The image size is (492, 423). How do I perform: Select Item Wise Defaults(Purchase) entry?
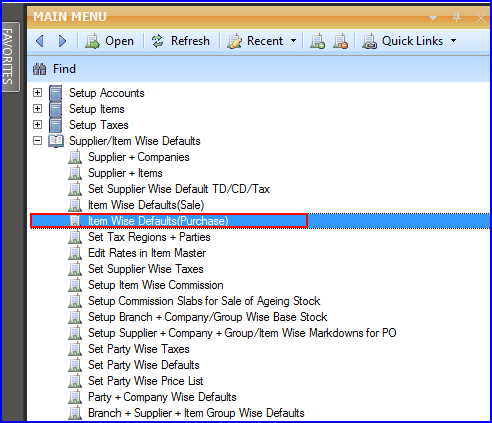158,221
